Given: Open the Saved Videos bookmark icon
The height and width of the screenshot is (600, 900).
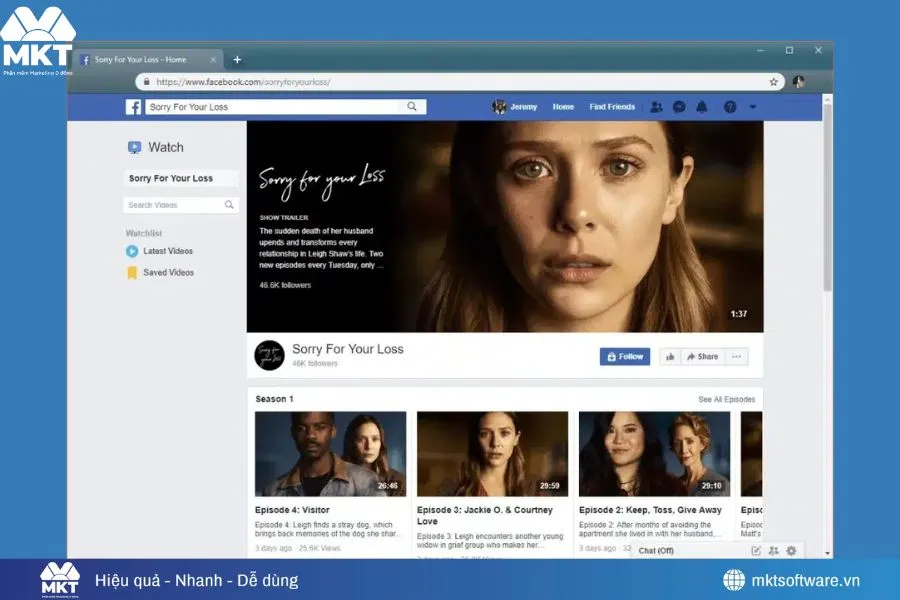Looking at the screenshot, I should pyautogui.click(x=131, y=271).
